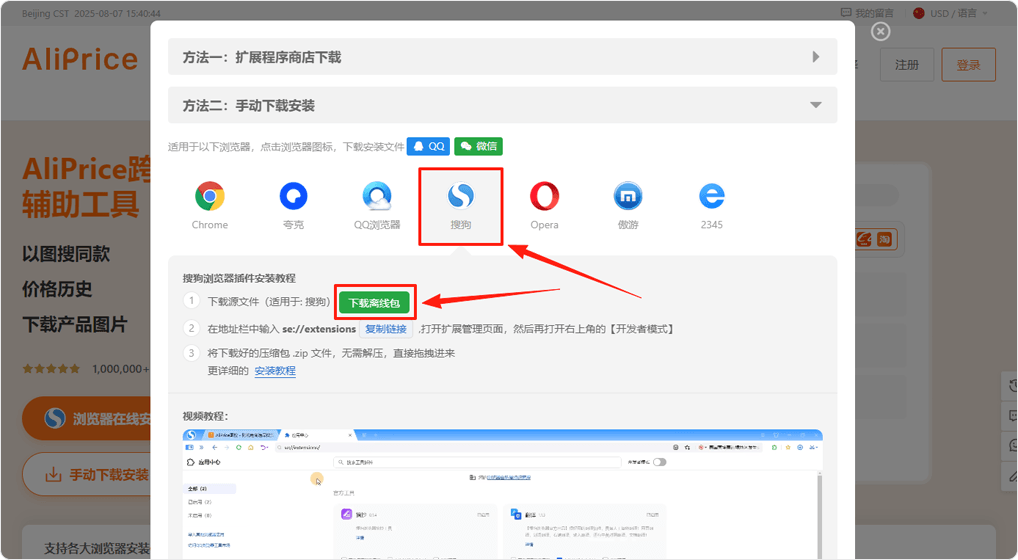Click the green 下载离线包 button
Viewport: 1018px width, 560px height.
pos(373,302)
